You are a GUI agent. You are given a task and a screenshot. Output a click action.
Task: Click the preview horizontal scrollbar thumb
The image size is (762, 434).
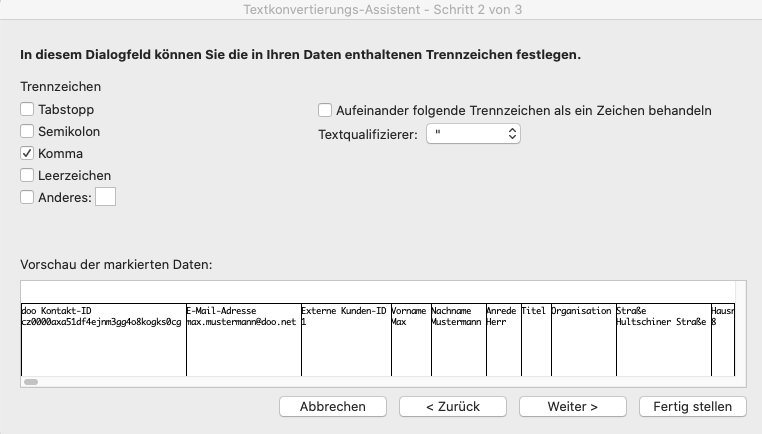31,381
